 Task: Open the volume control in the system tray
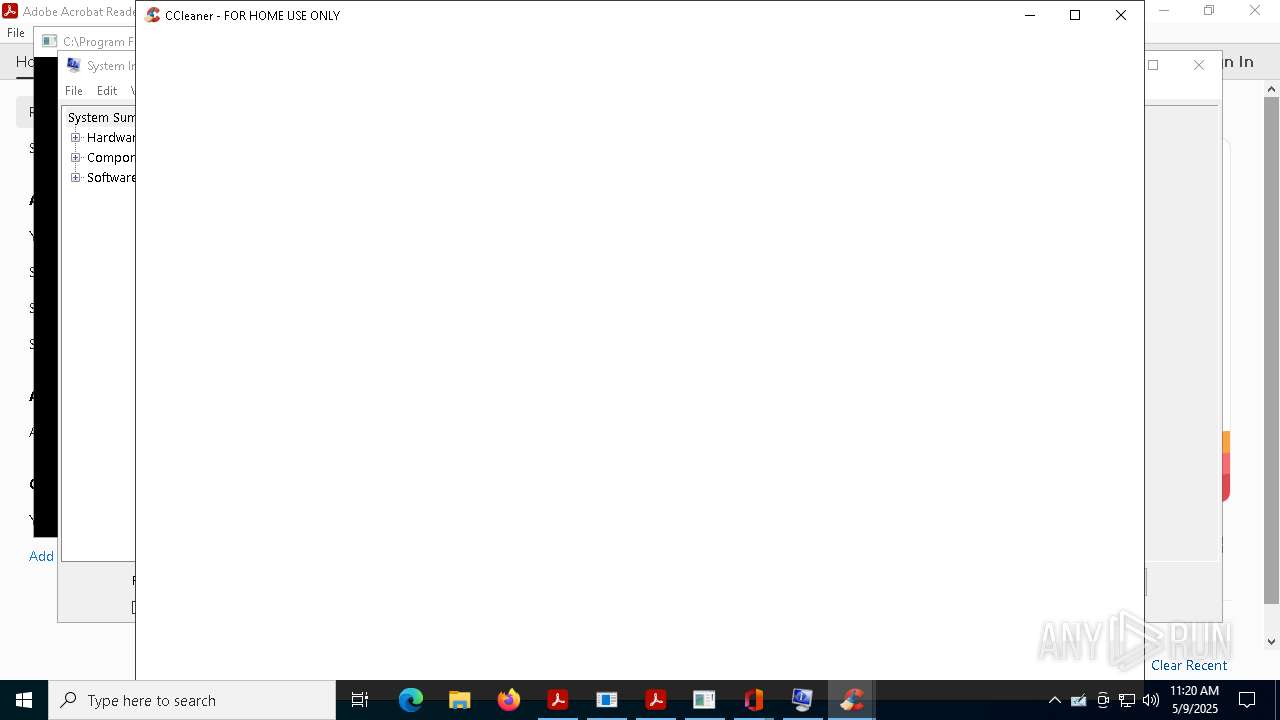click(x=1151, y=700)
